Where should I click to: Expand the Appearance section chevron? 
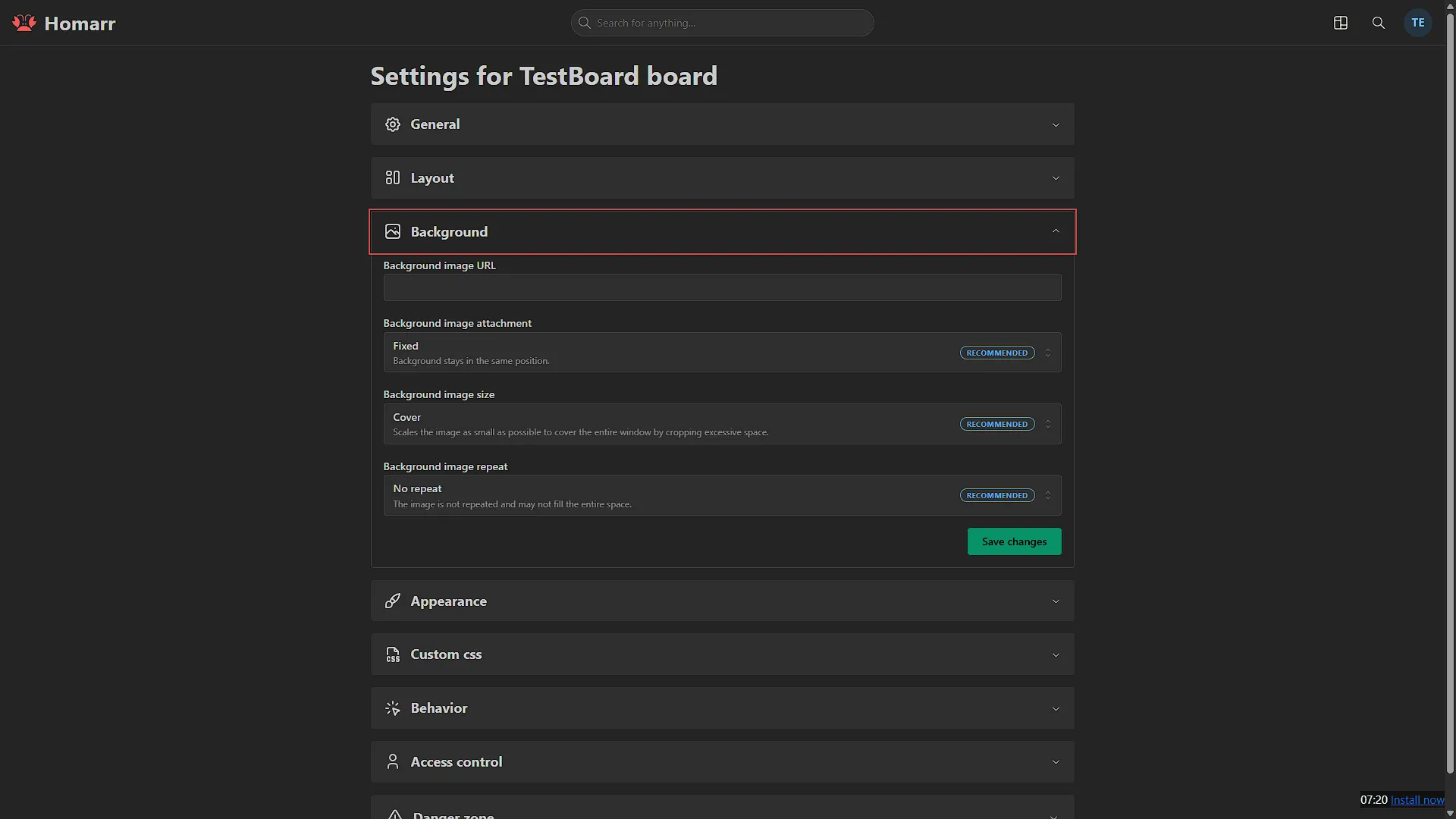pyautogui.click(x=1056, y=601)
